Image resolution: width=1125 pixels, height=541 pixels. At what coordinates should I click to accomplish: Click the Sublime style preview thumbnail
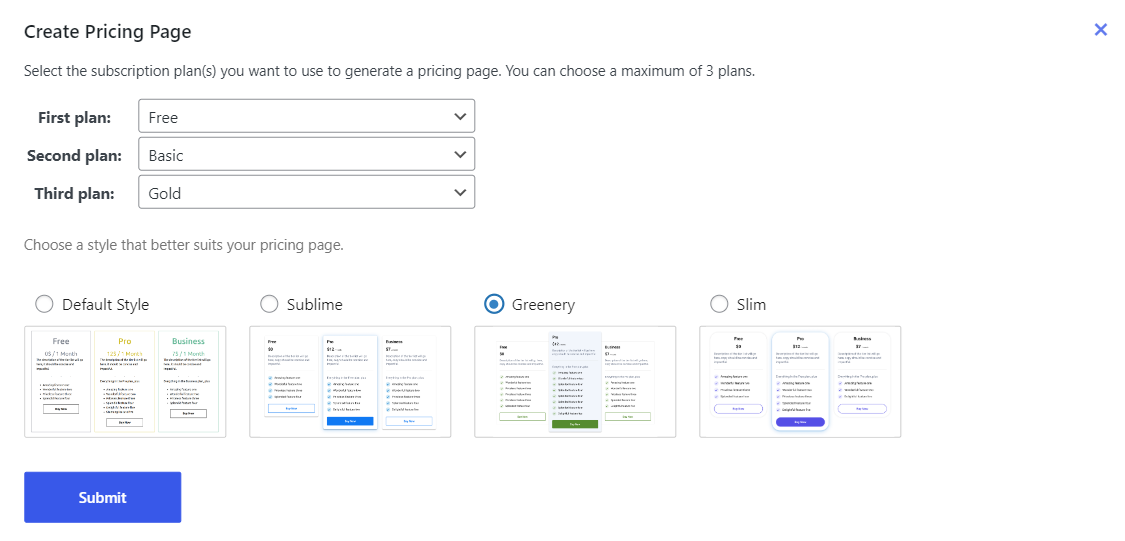(350, 382)
